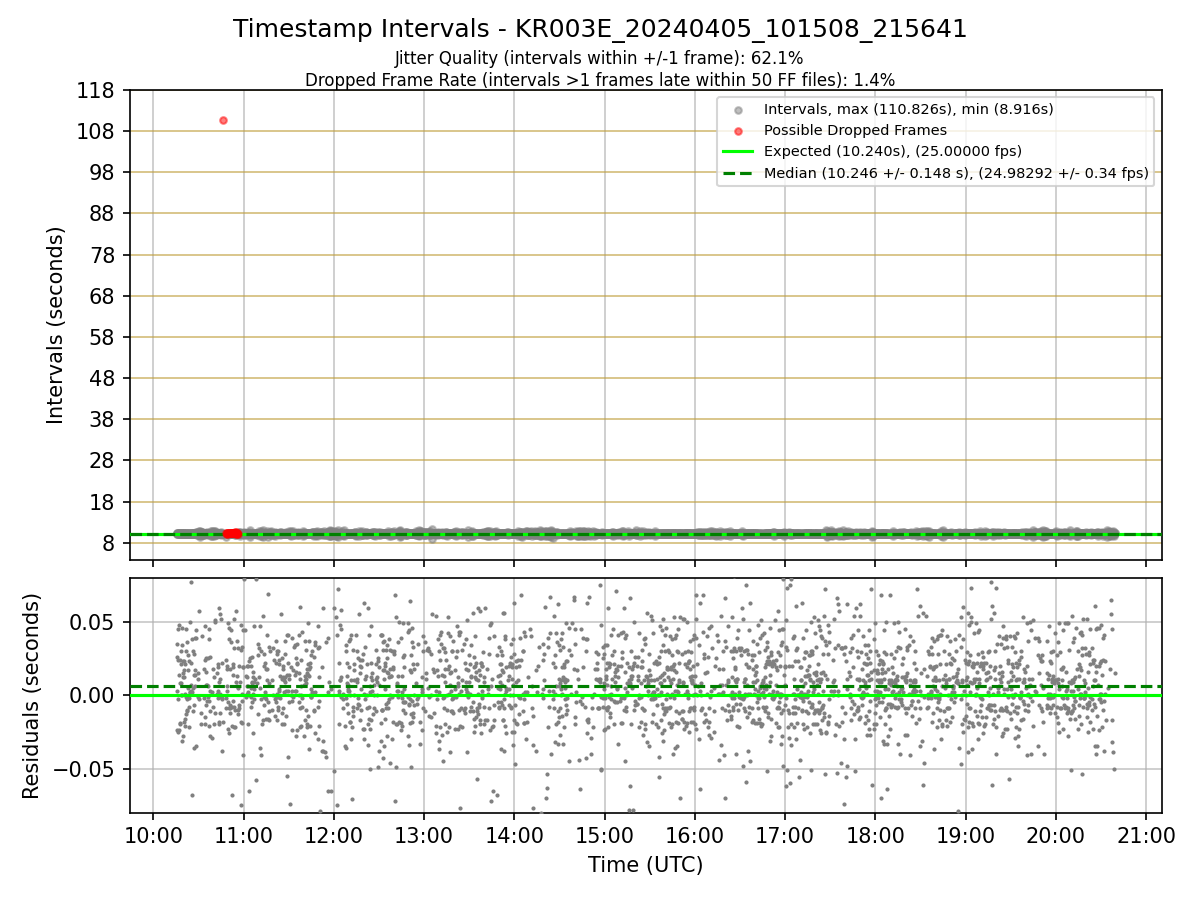The height and width of the screenshot is (900, 1200).
Task: Click the 38 tick label on the intervals axis
Action: tap(104, 419)
